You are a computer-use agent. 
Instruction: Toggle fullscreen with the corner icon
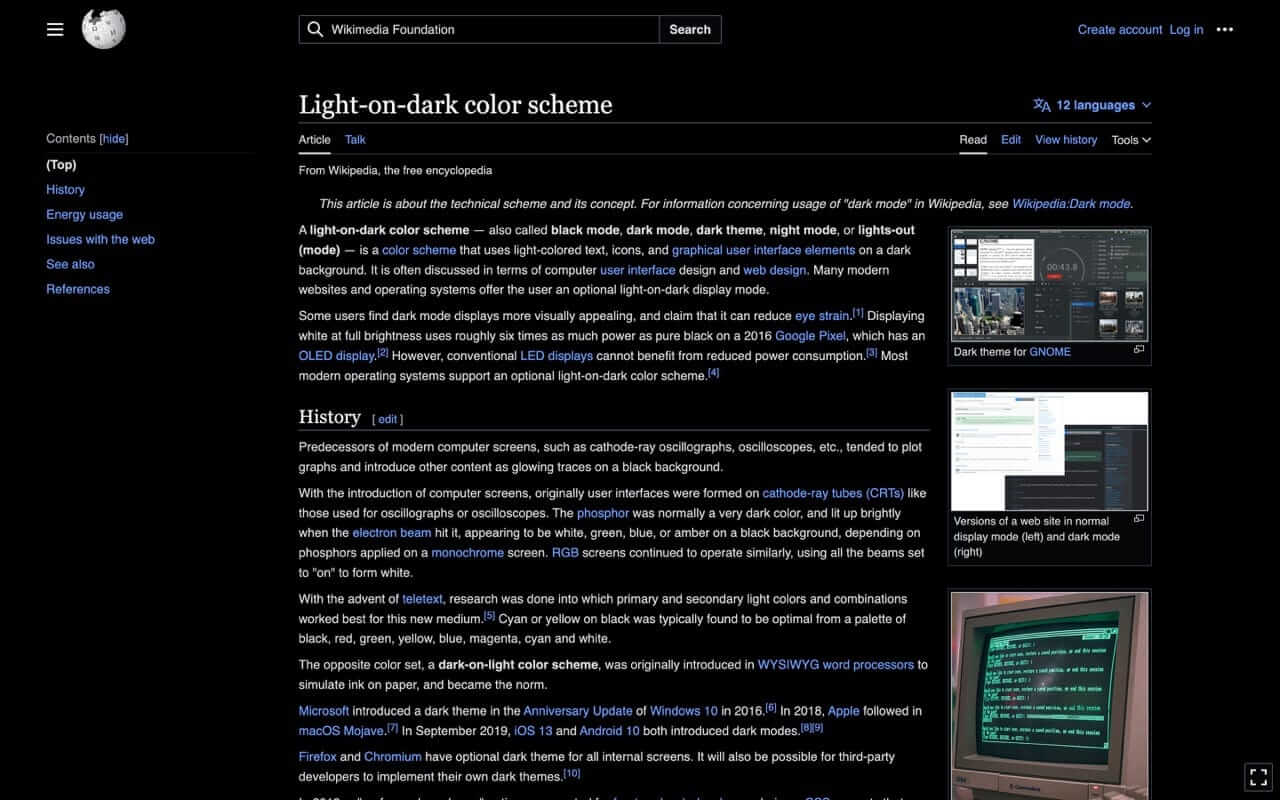[x=1258, y=776]
